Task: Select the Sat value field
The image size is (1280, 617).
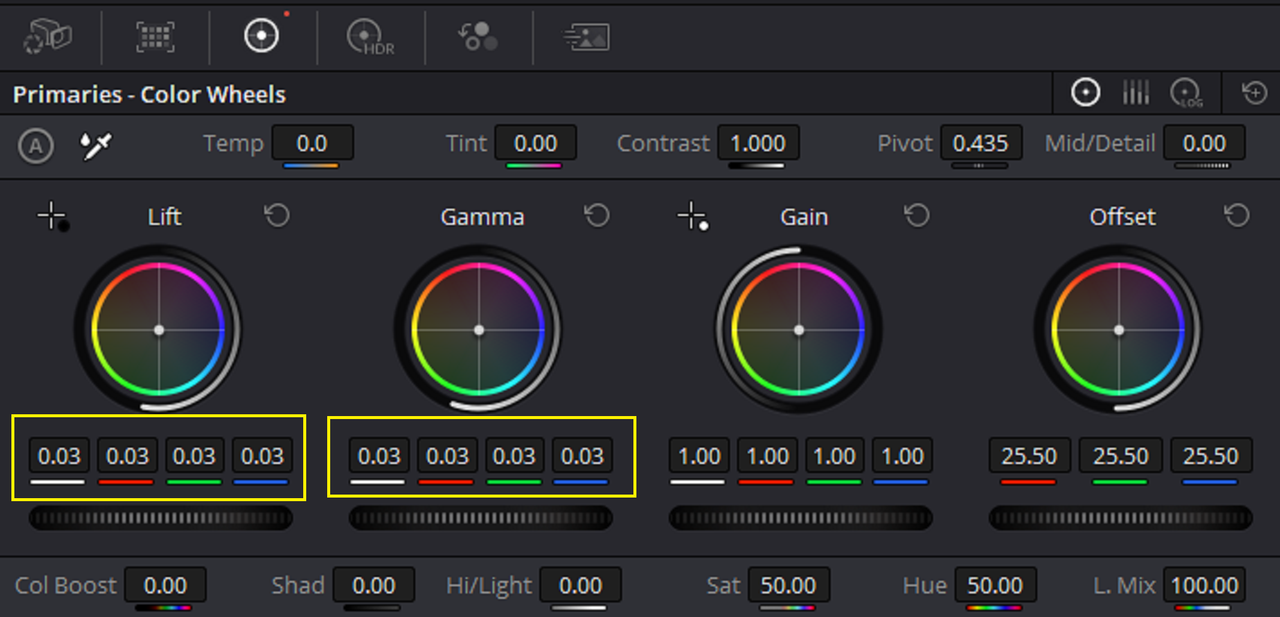Action: tap(788, 585)
